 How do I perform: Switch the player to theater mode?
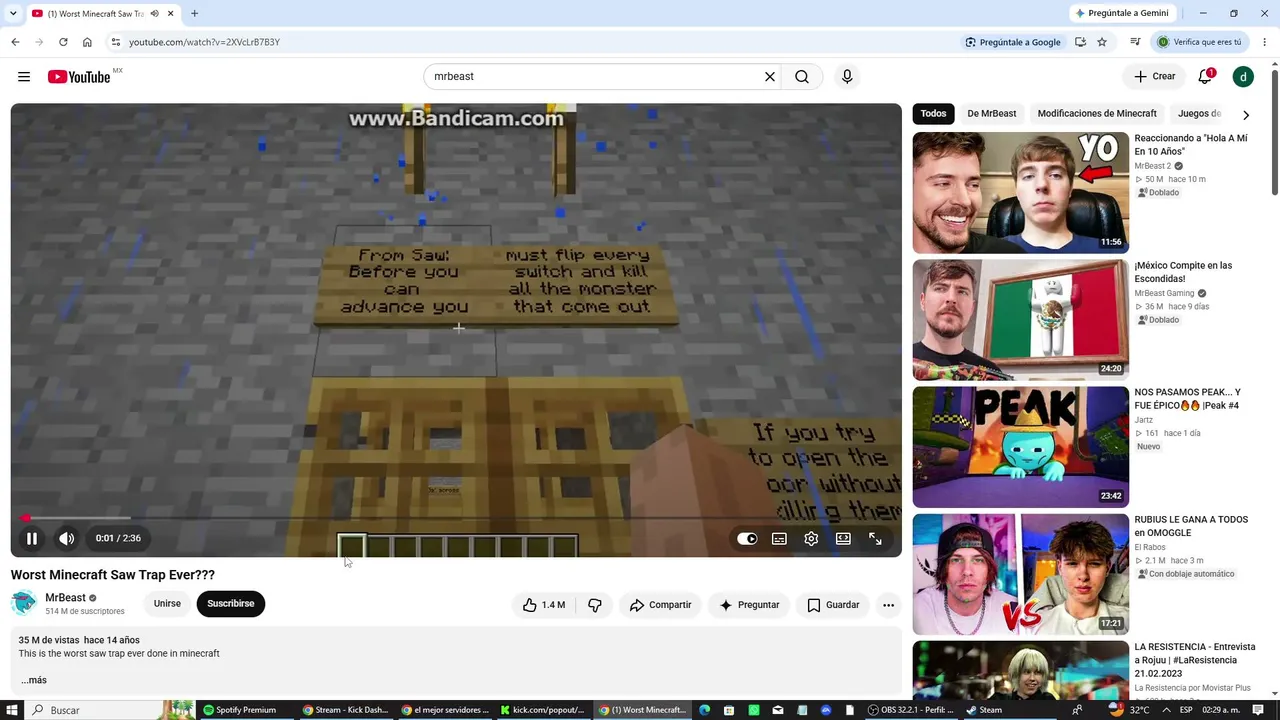pos(843,539)
